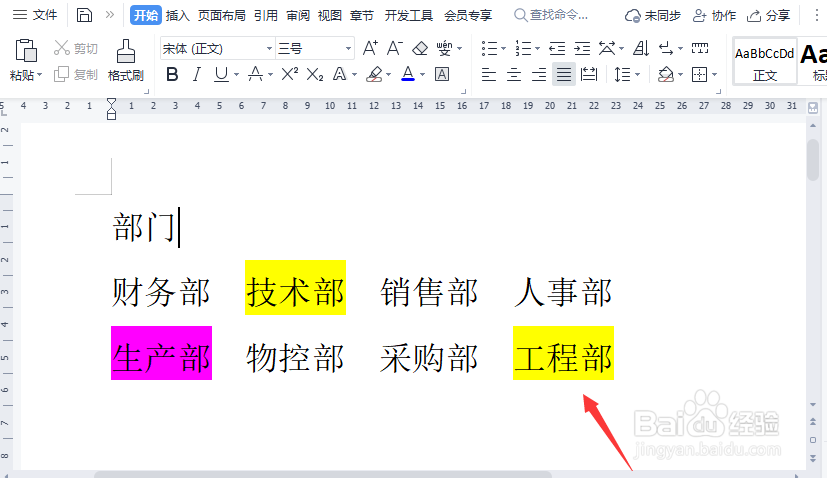Switch to the 开始 tab
827x478 pixels.
pyautogui.click(x=146, y=15)
